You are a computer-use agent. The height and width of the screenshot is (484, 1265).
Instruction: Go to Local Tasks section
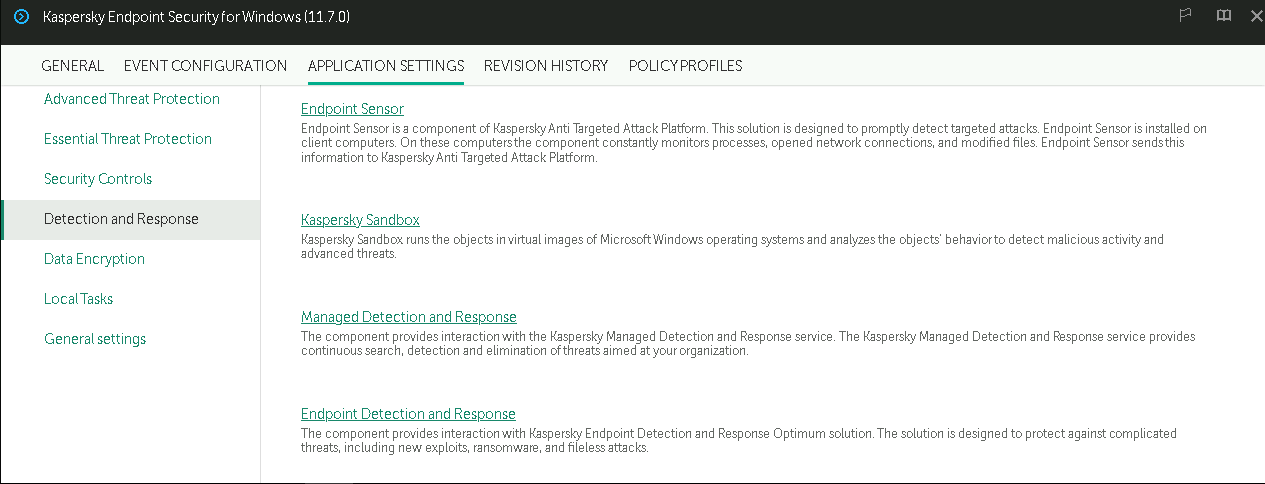(x=78, y=299)
